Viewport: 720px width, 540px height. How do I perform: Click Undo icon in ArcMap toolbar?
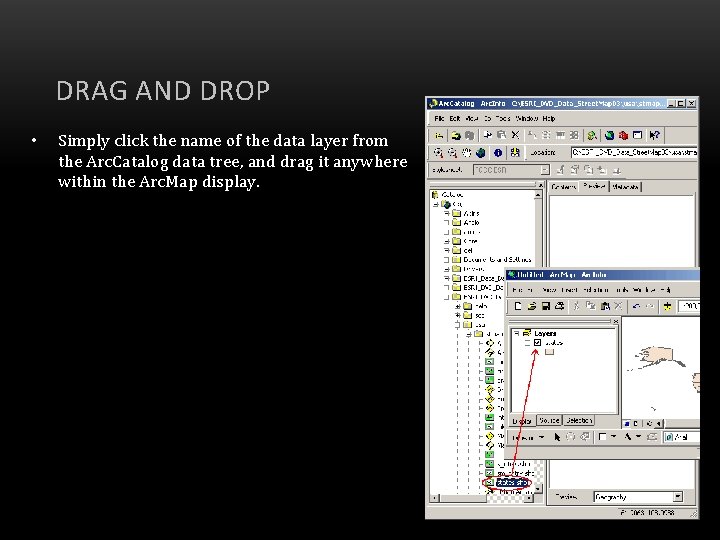636,306
